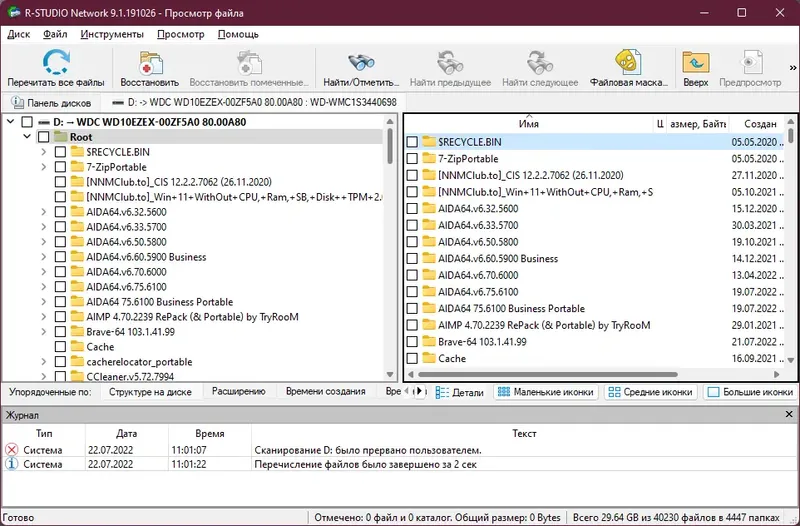Click Восстановить помеченные toolbar icon
Screen dimensions: 800x526
(x=249, y=63)
